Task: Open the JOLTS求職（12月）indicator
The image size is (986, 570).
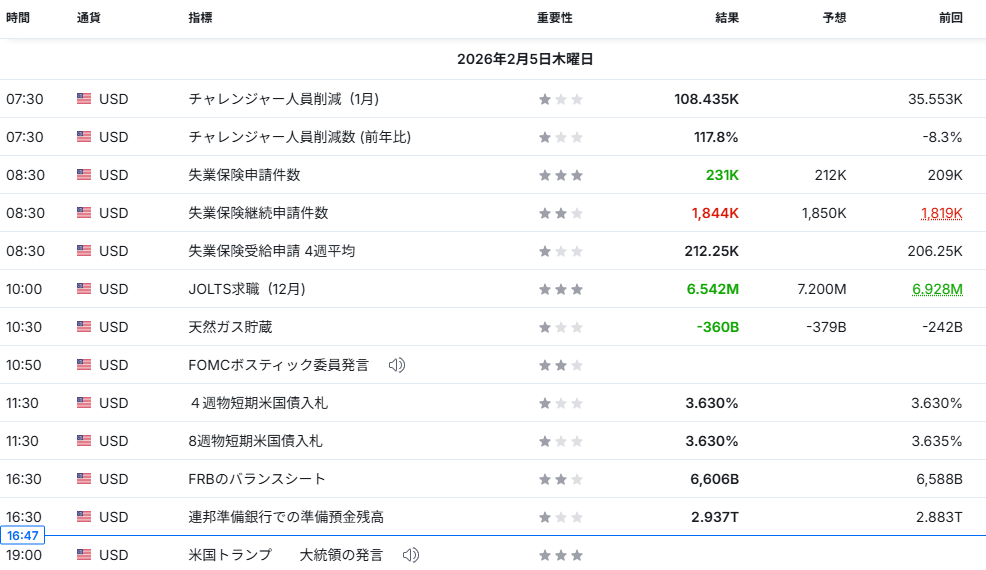Action: [247, 289]
